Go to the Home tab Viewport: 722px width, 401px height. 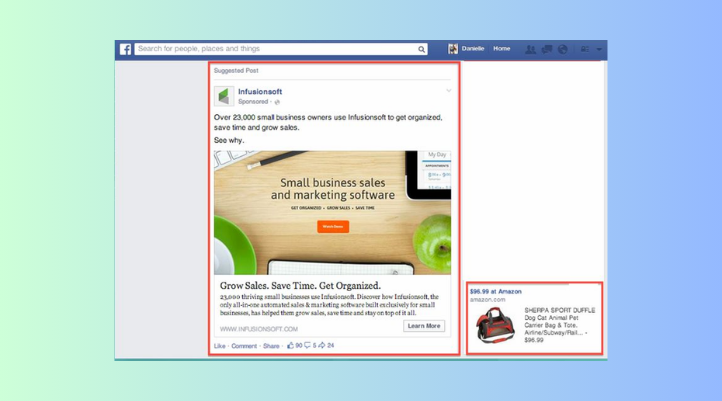tap(501, 48)
